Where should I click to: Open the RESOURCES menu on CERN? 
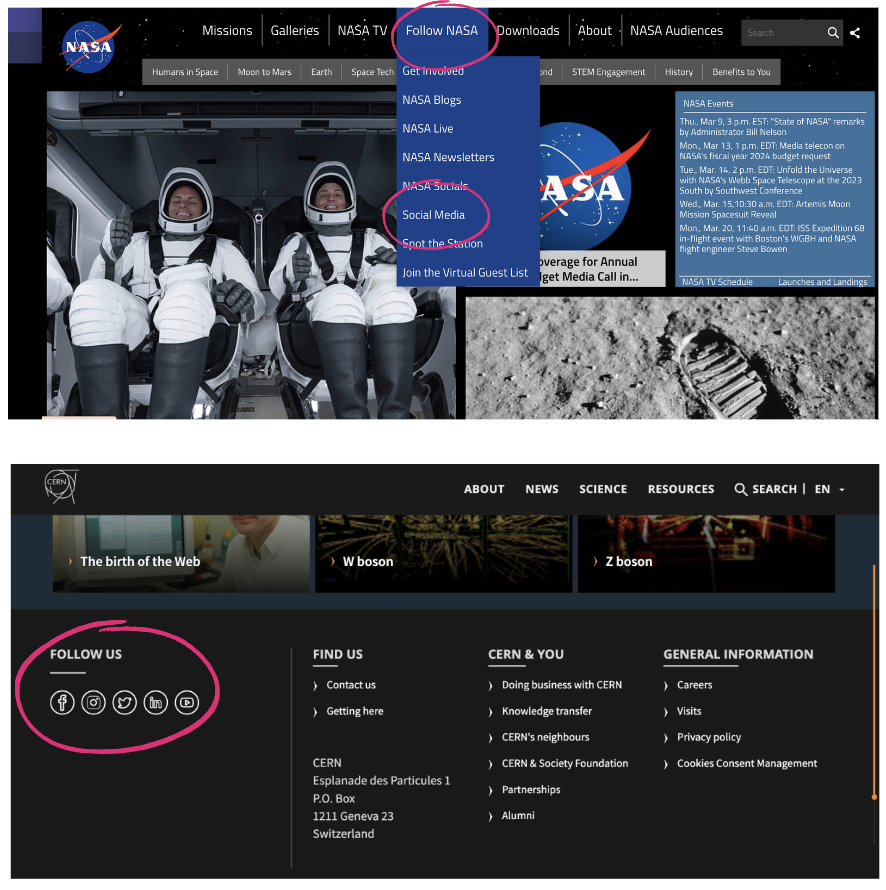pos(681,489)
